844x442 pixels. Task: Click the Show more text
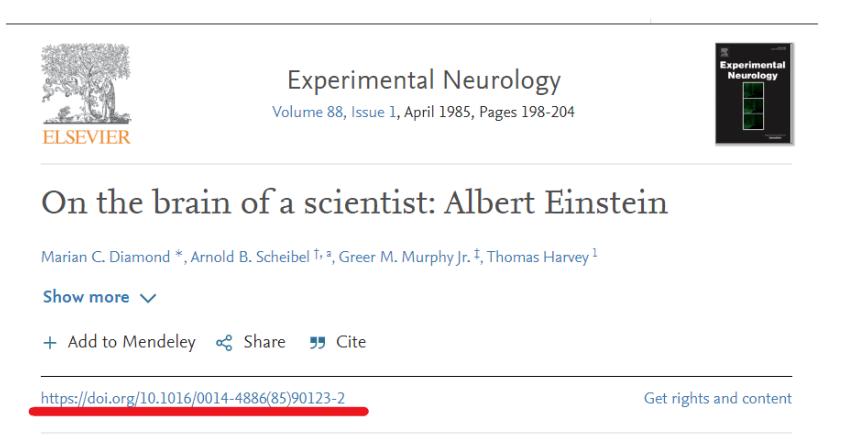[86, 297]
